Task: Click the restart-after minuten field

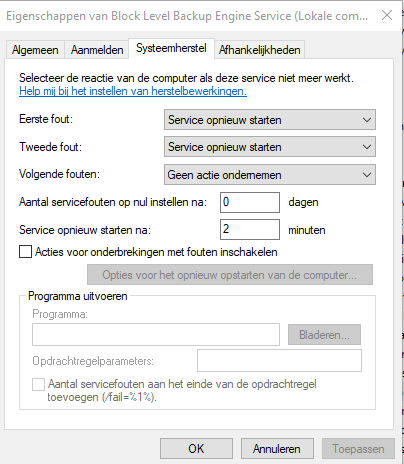Action: click(x=250, y=229)
